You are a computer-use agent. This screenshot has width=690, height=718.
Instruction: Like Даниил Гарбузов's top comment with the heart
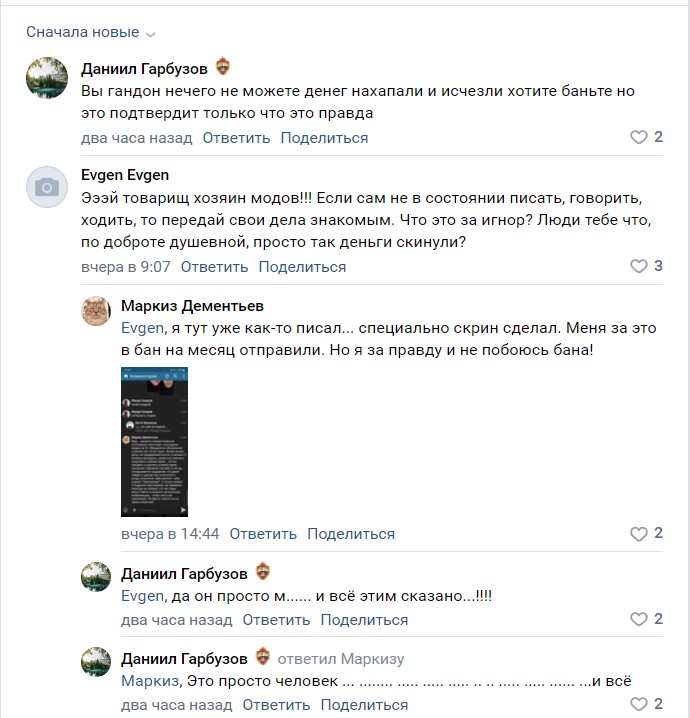click(638, 137)
